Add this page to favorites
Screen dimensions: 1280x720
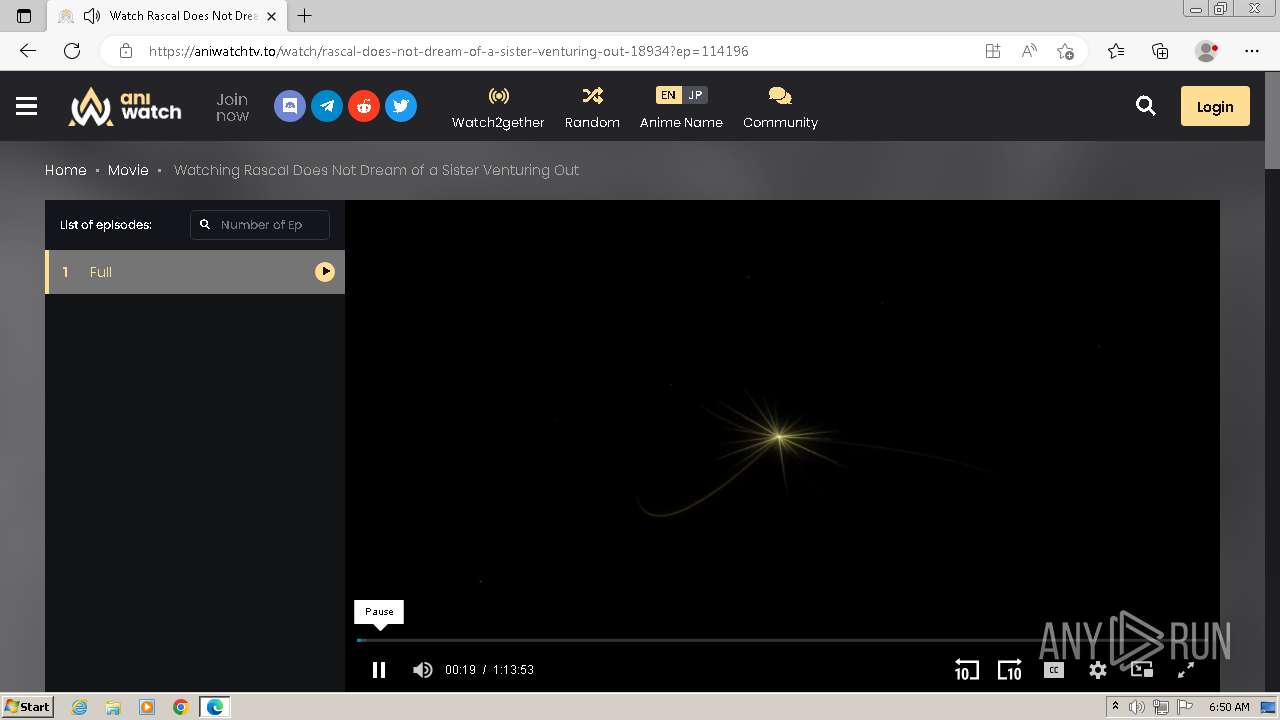[x=1065, y=51]
